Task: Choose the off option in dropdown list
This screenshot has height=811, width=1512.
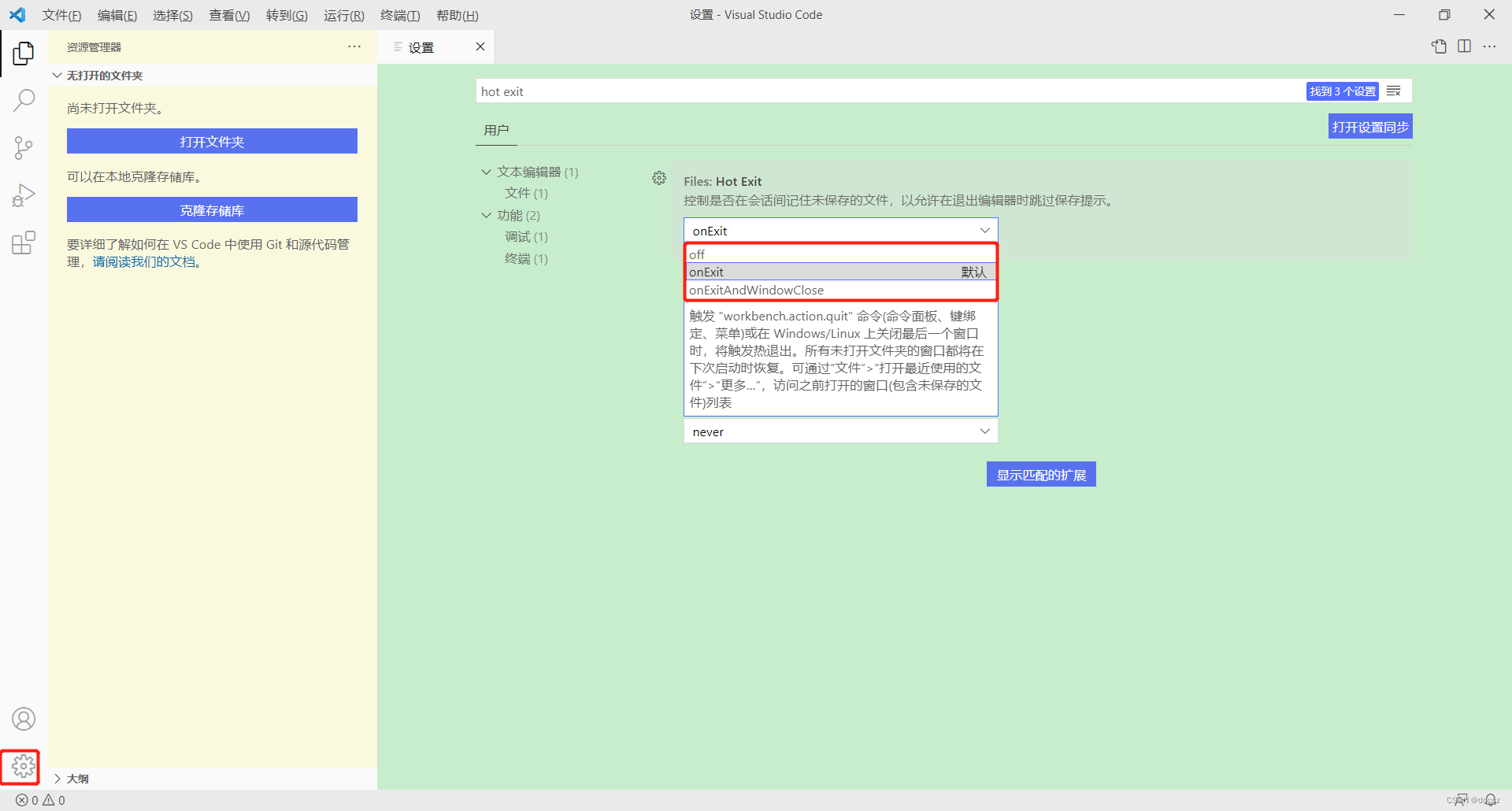Action: point(841,254)
